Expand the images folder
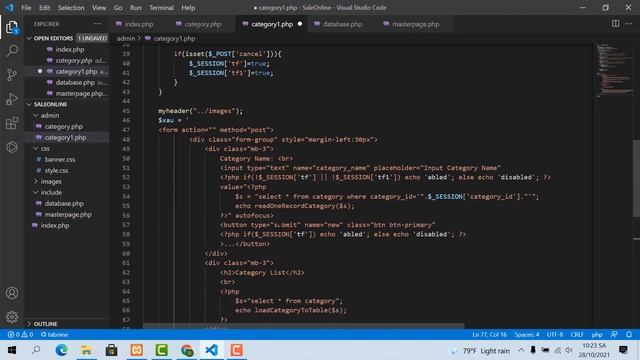The width and height of the screenshot is (640, 360). (x=36, y=181)
